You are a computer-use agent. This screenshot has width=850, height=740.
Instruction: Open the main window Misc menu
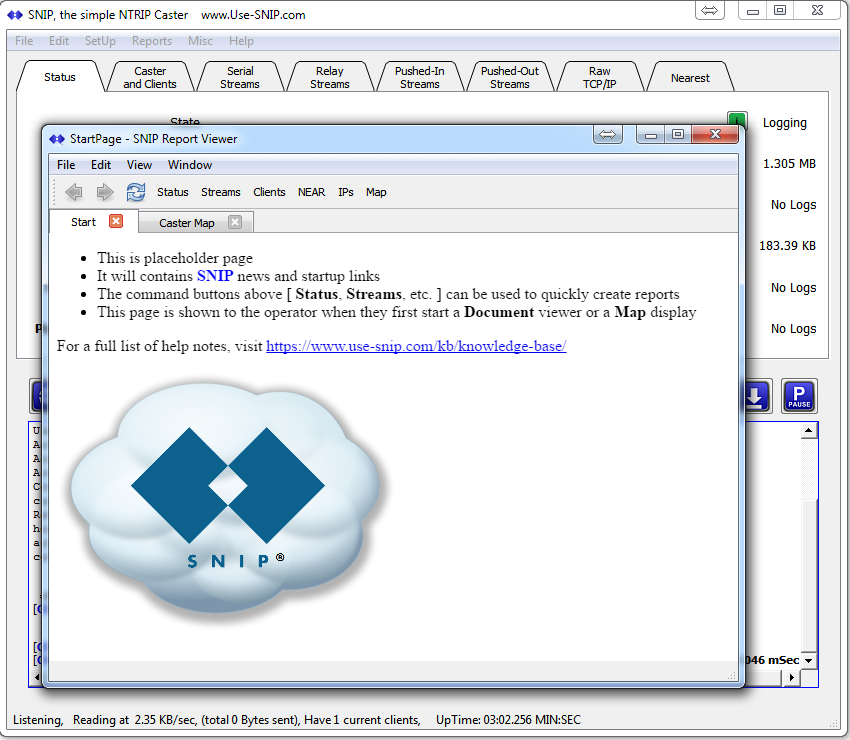coord(200,41)
